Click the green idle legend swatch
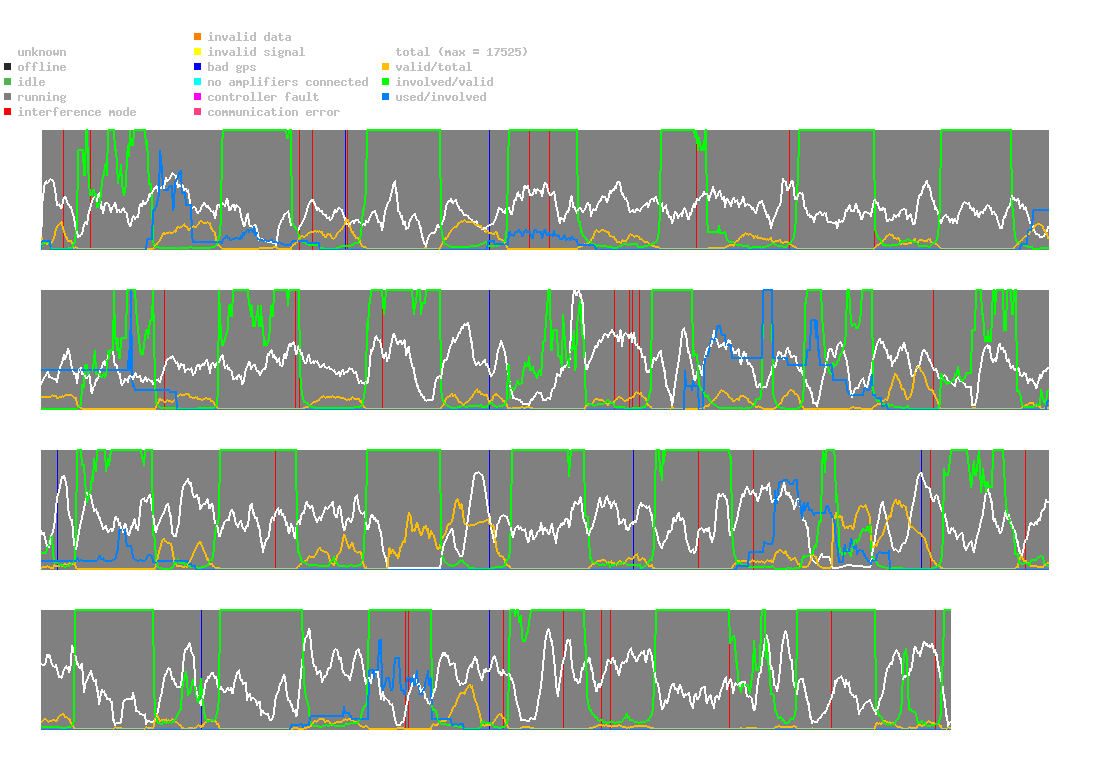 coord(8,82)
